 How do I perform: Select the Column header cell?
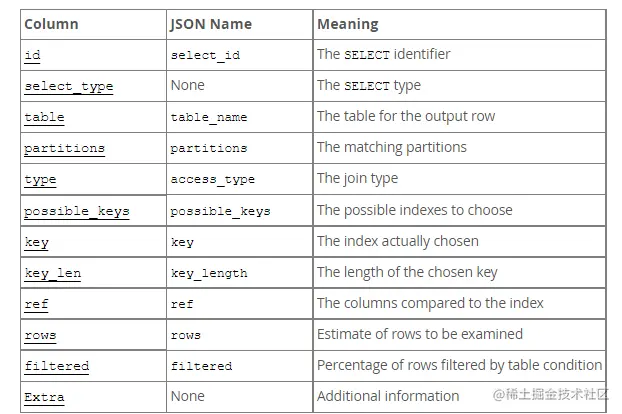click(93, 24)
